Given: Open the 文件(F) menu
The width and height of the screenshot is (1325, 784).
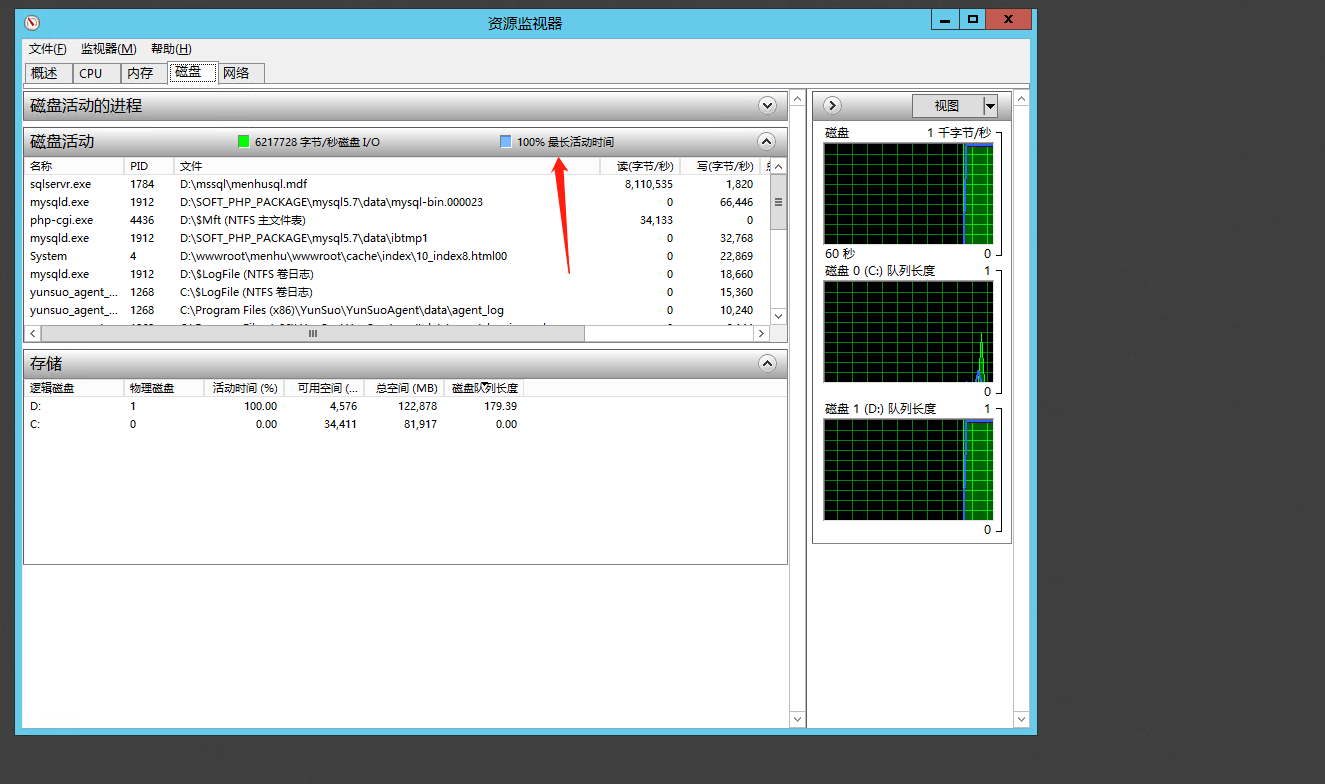Looking at the screenshot, I should coord(48,49).
